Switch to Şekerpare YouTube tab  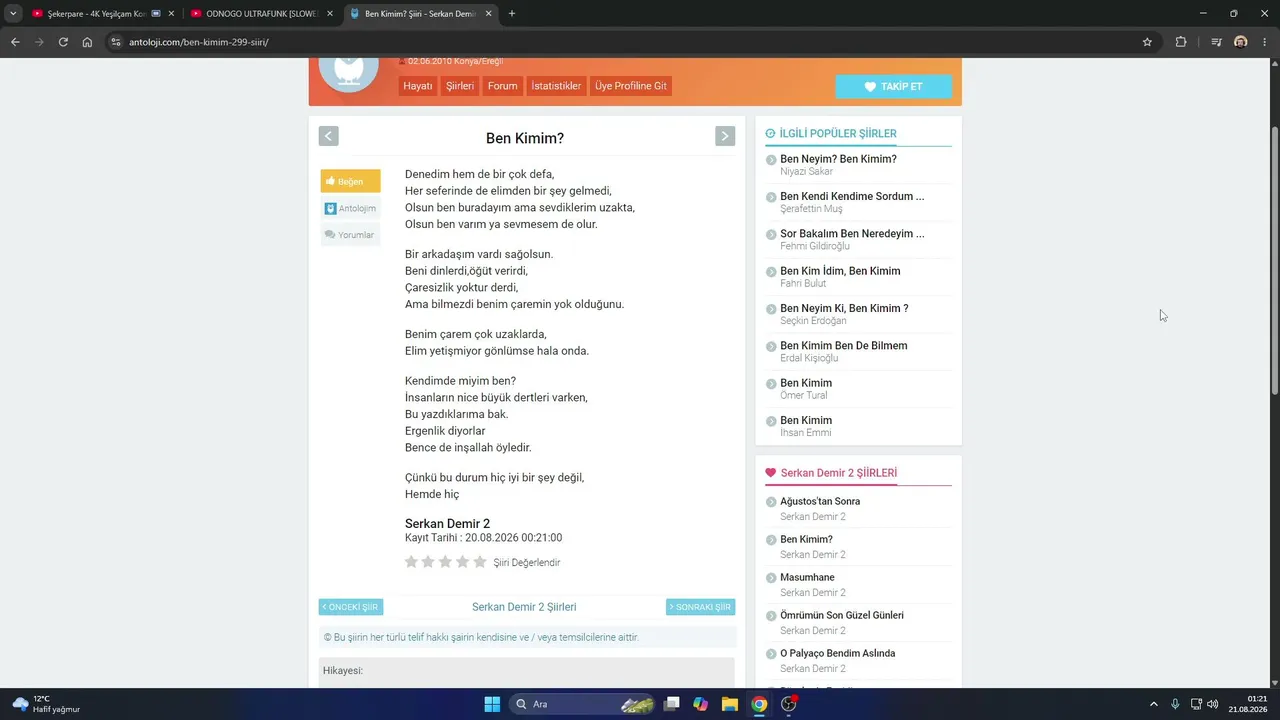click(97, 14)
